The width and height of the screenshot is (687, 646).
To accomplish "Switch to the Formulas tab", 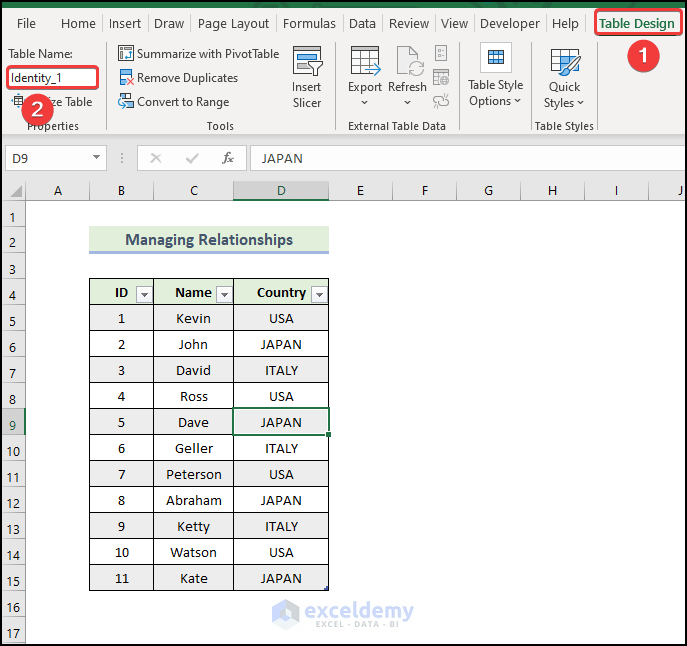I will click(309, 24).
